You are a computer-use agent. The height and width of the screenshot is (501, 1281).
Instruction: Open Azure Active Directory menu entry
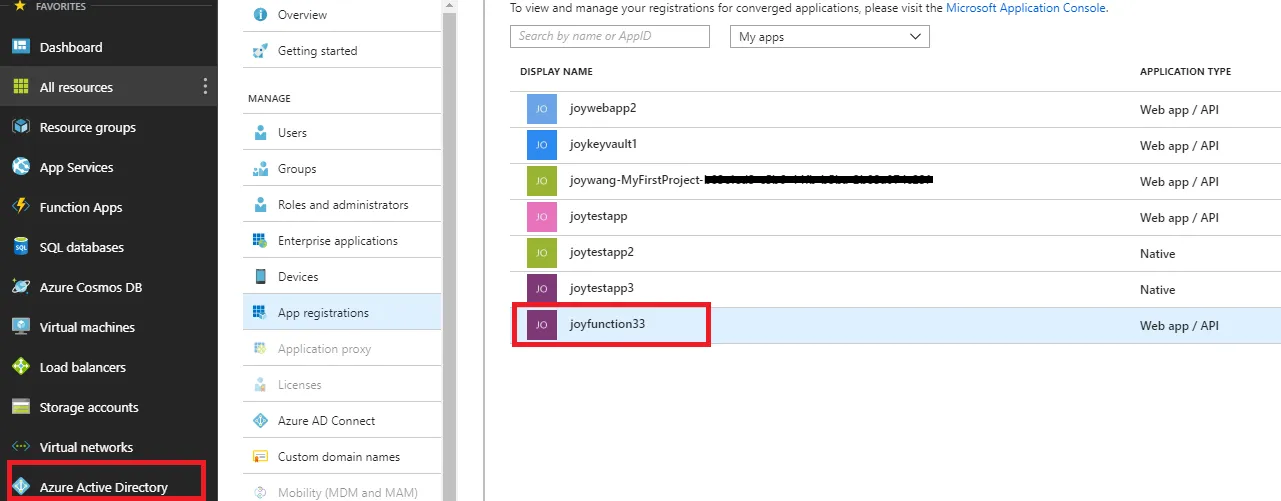[x=109, y=487]
